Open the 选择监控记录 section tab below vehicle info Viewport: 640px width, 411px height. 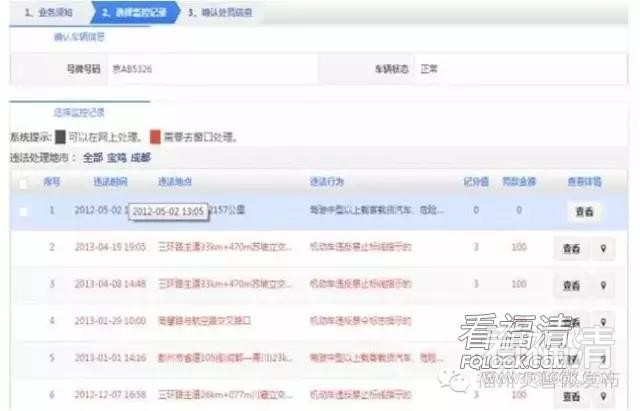tap(79, 113)
